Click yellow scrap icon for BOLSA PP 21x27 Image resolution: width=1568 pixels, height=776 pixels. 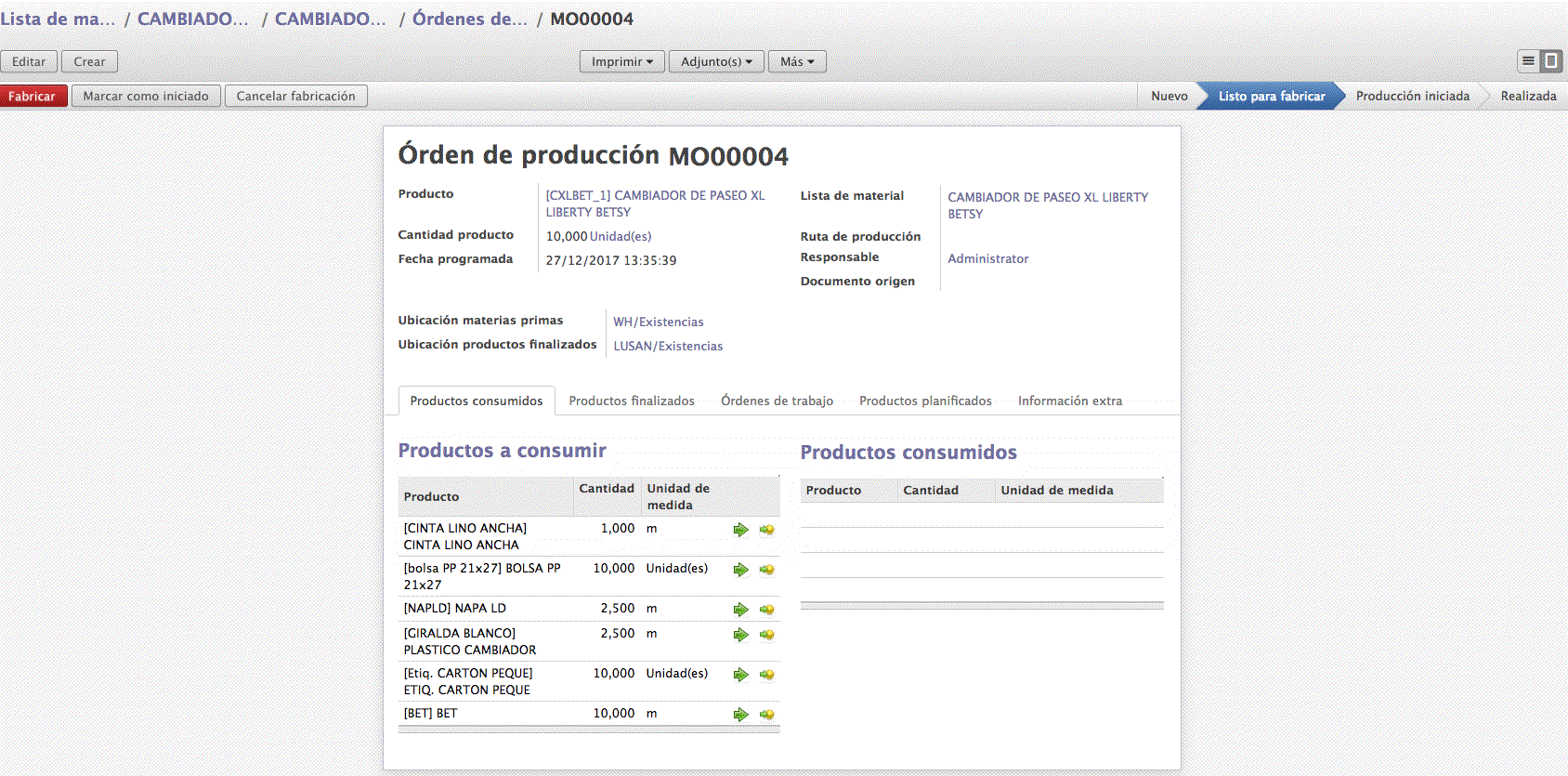tap(766, 570)
